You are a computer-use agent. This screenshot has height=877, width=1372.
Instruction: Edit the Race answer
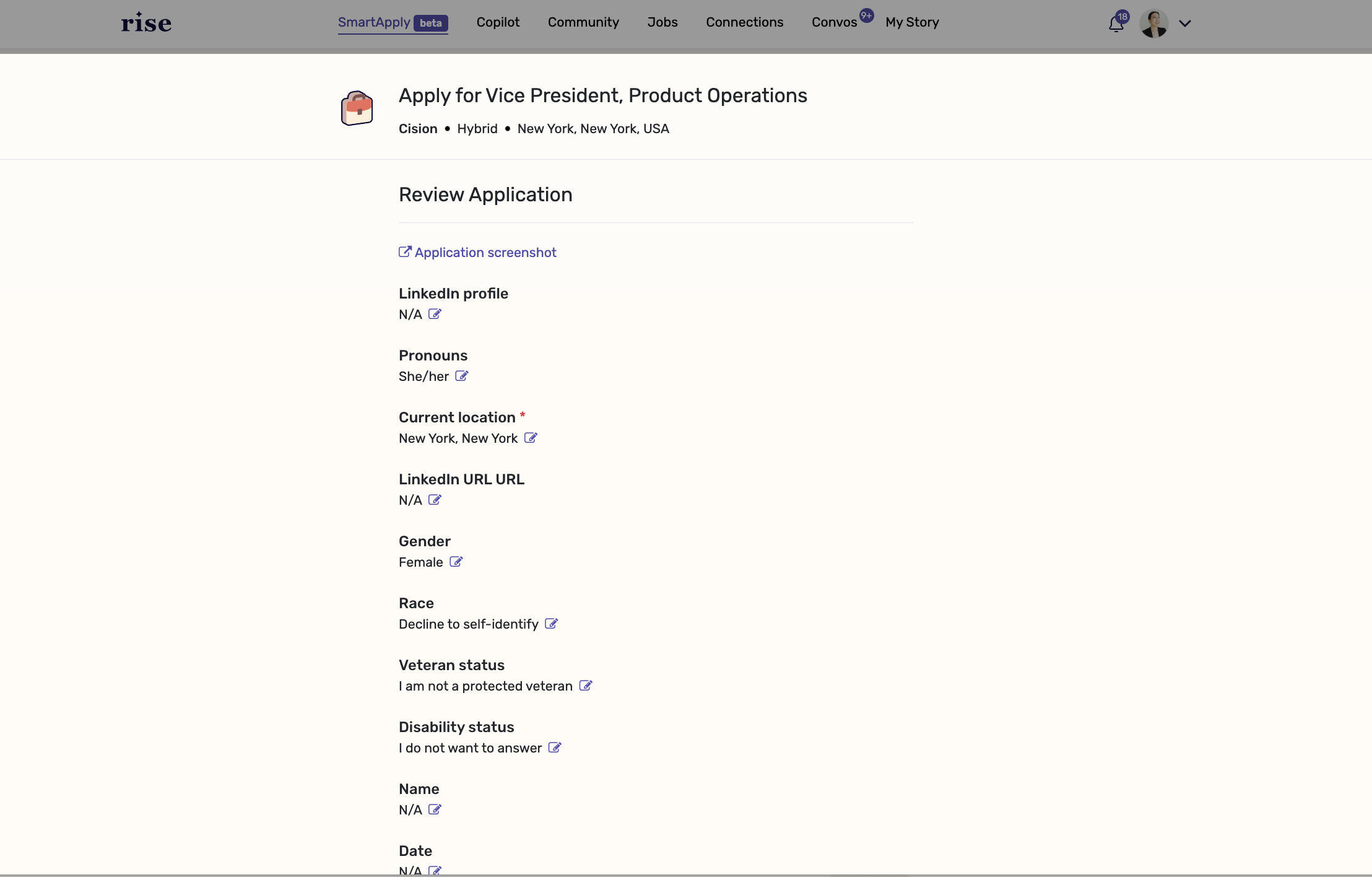(x=551, y=624)
